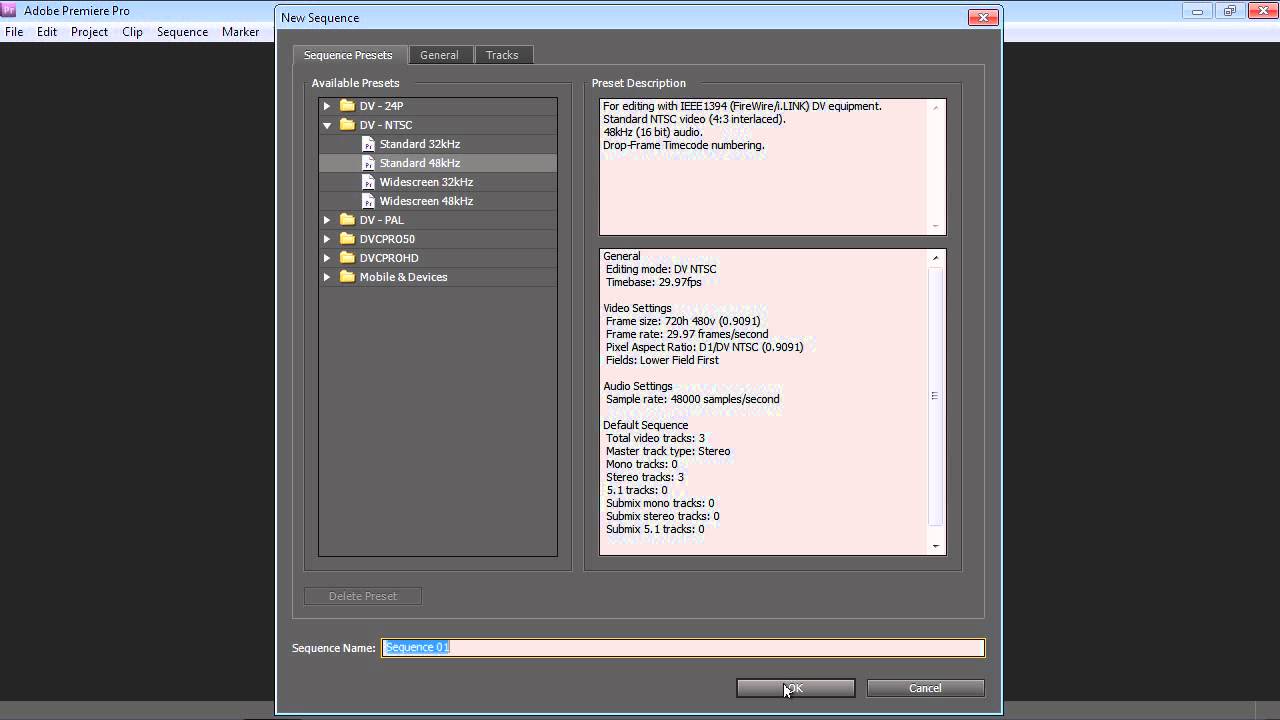The height and width of the screenshot is (720, 1280).
Task: Click the Mobile & Devices folder icon
Action: click(347, 277)
